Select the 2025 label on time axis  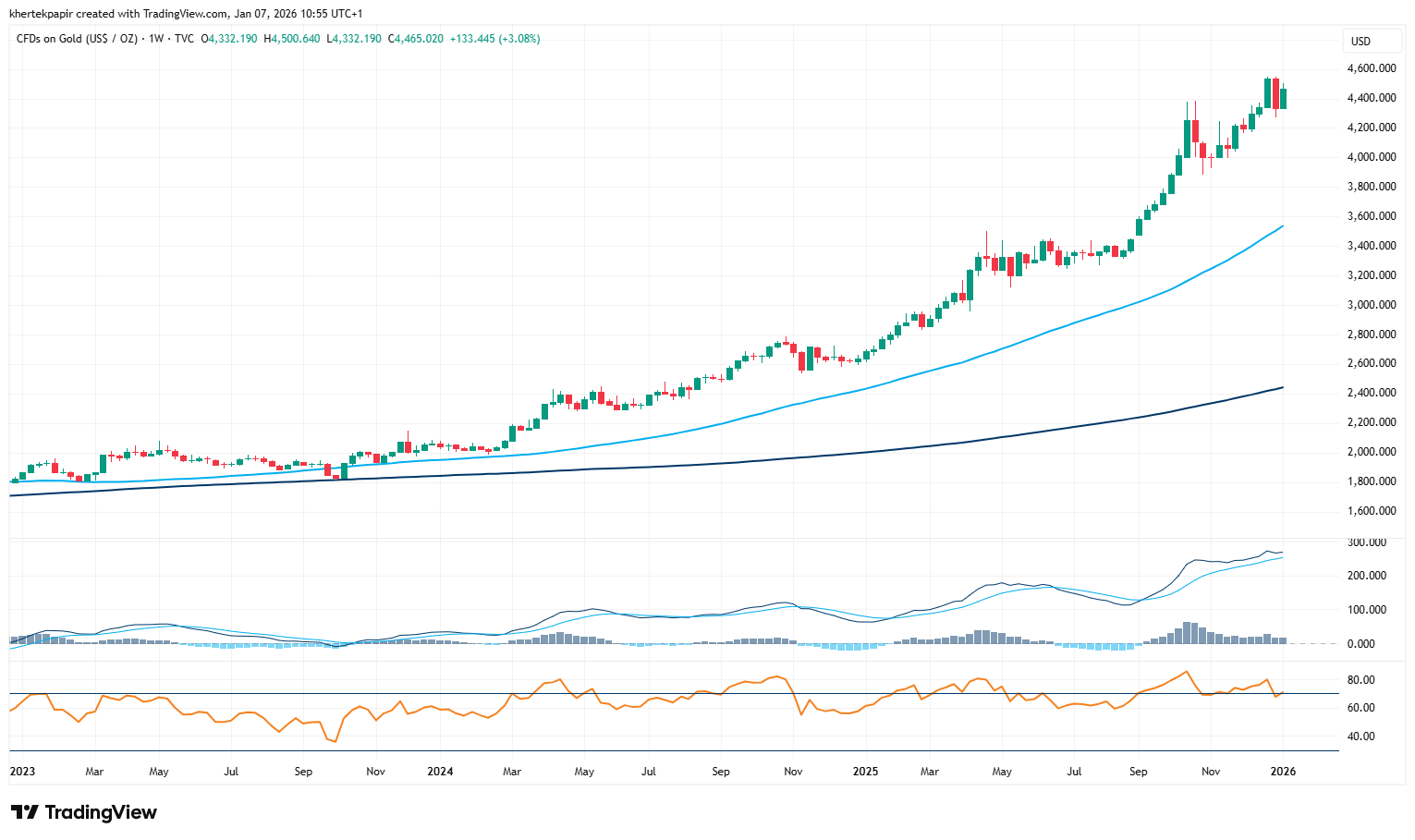point(865,772)
